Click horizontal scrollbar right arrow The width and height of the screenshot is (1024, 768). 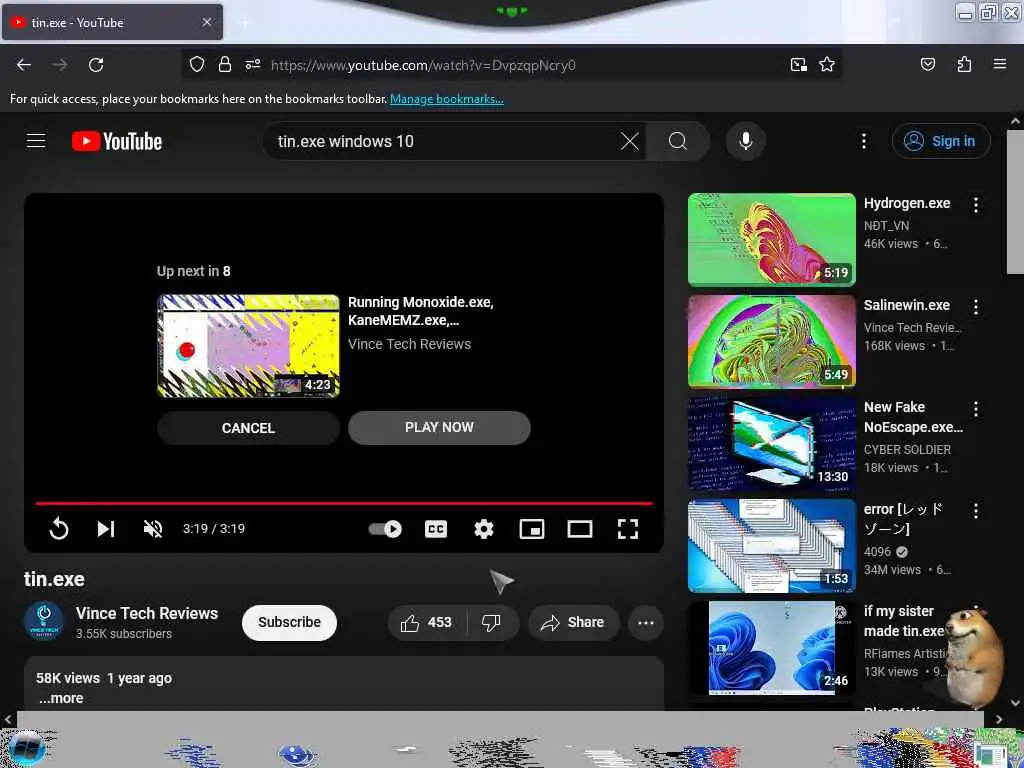pos(999,720)
